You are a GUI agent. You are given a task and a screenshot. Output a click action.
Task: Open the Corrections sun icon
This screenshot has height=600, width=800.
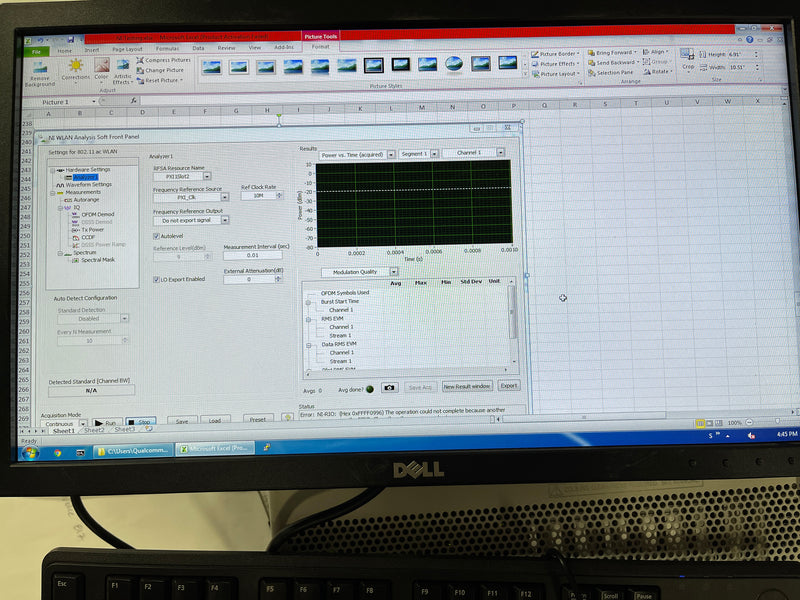(x=76, y=65)
